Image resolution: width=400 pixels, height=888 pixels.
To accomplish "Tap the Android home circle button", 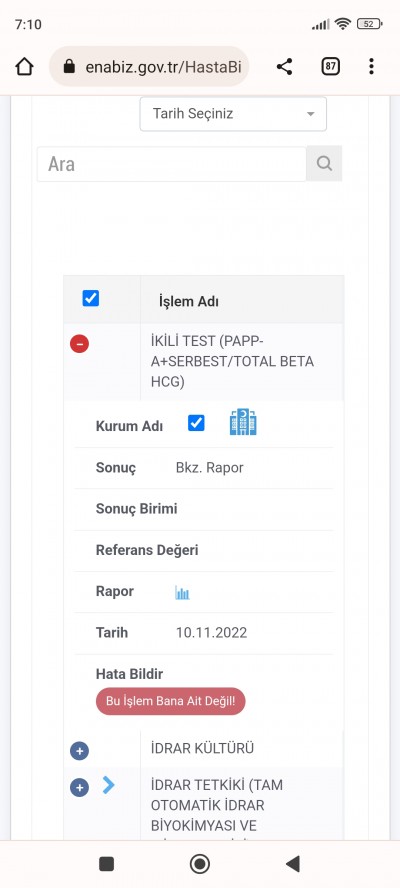I will tap(199, 864).
